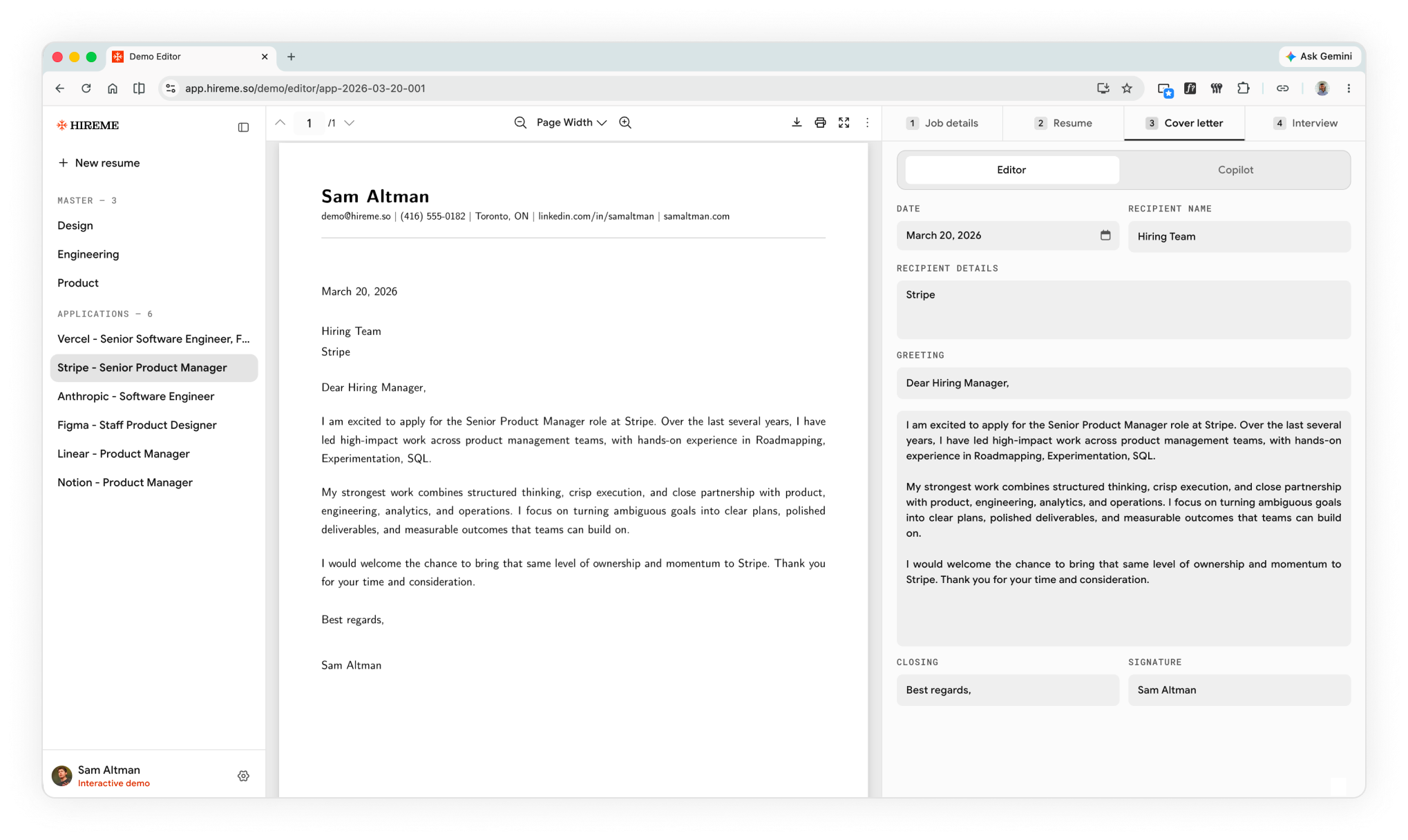The width and height of the screenshot is (1408, 840).
Task: Collapse the HireMe sidebar panel icon
Action: pyautogui.click(x=243, y=127)
